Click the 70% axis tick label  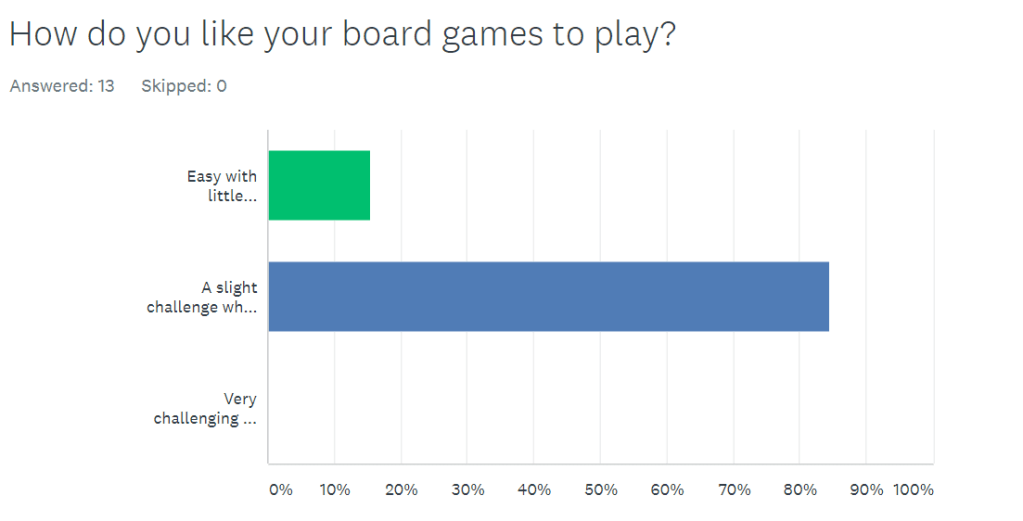[733, 490]
